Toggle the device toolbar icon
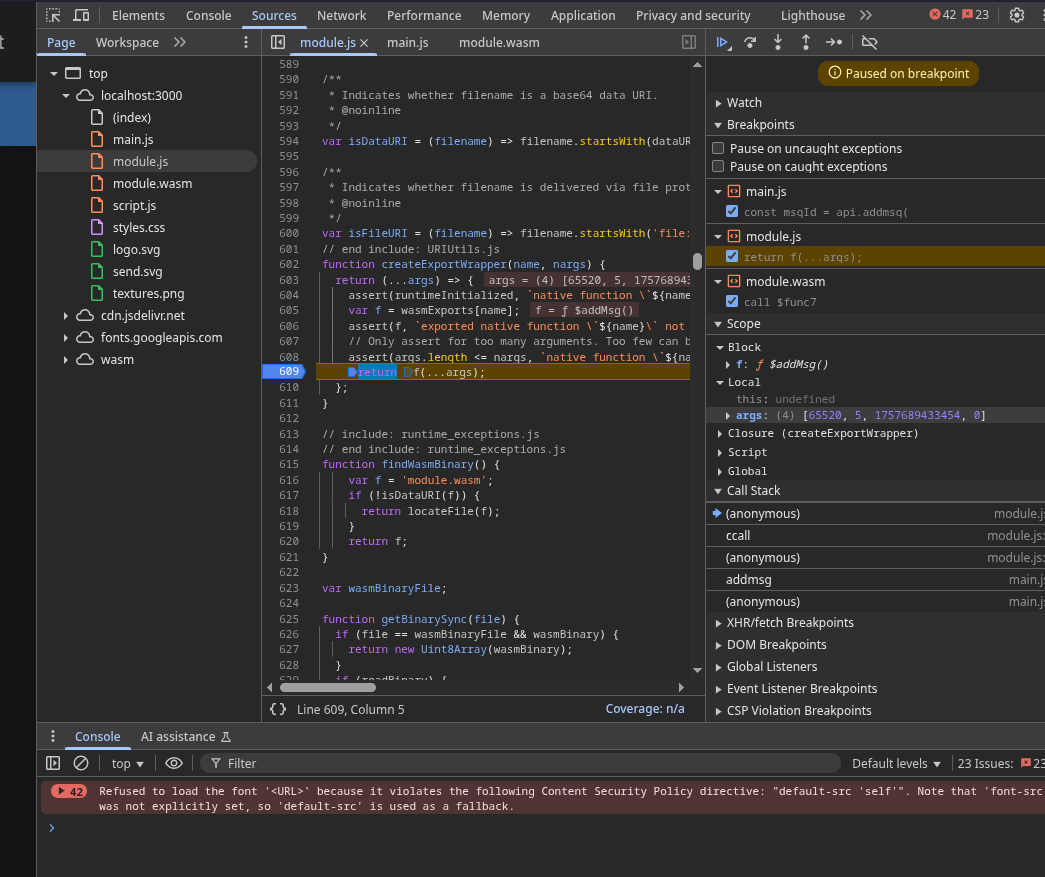The height and width of the screenshot is (877, 1045). (81, 15)
